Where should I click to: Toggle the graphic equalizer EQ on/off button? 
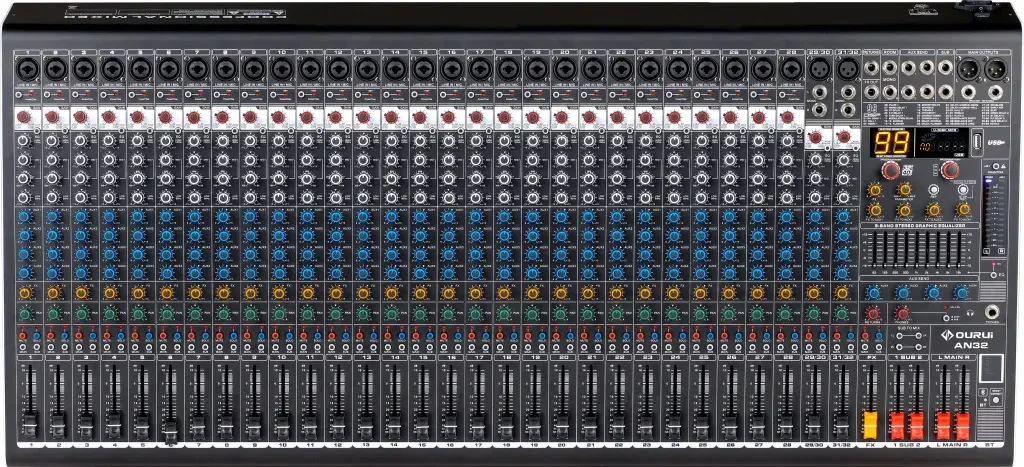994,275
